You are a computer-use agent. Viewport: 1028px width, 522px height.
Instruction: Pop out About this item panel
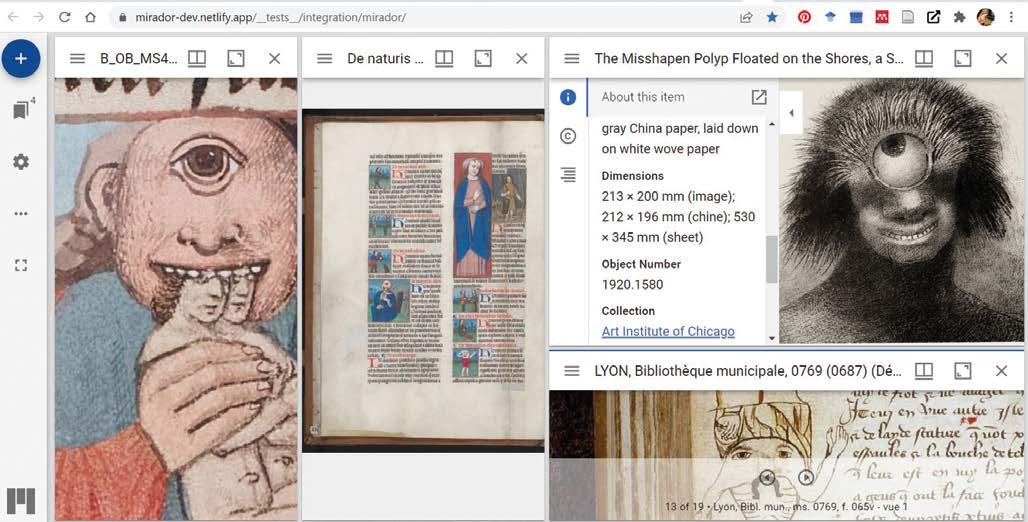pos(759,97)
